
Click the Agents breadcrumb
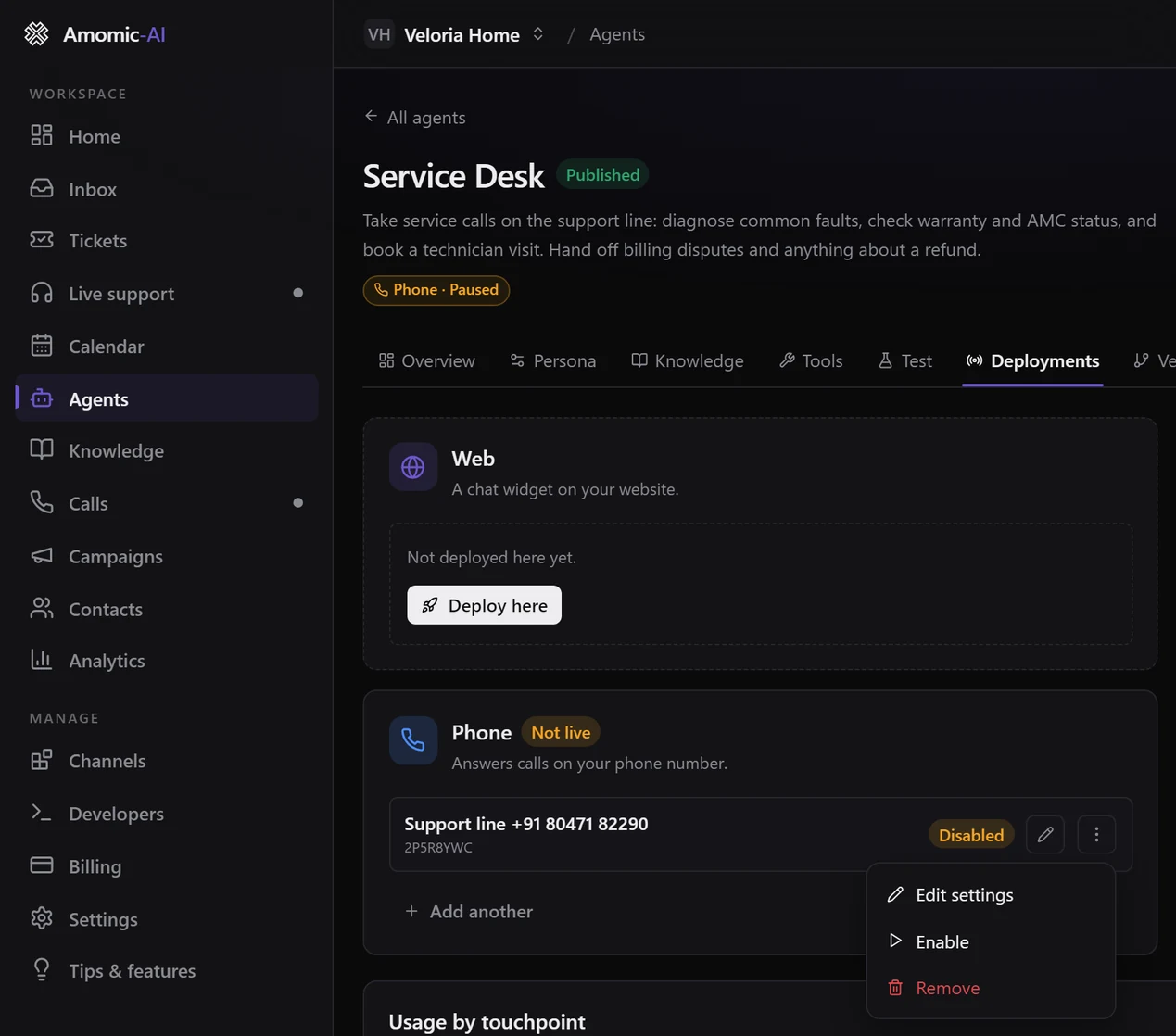tap(617, 34)
